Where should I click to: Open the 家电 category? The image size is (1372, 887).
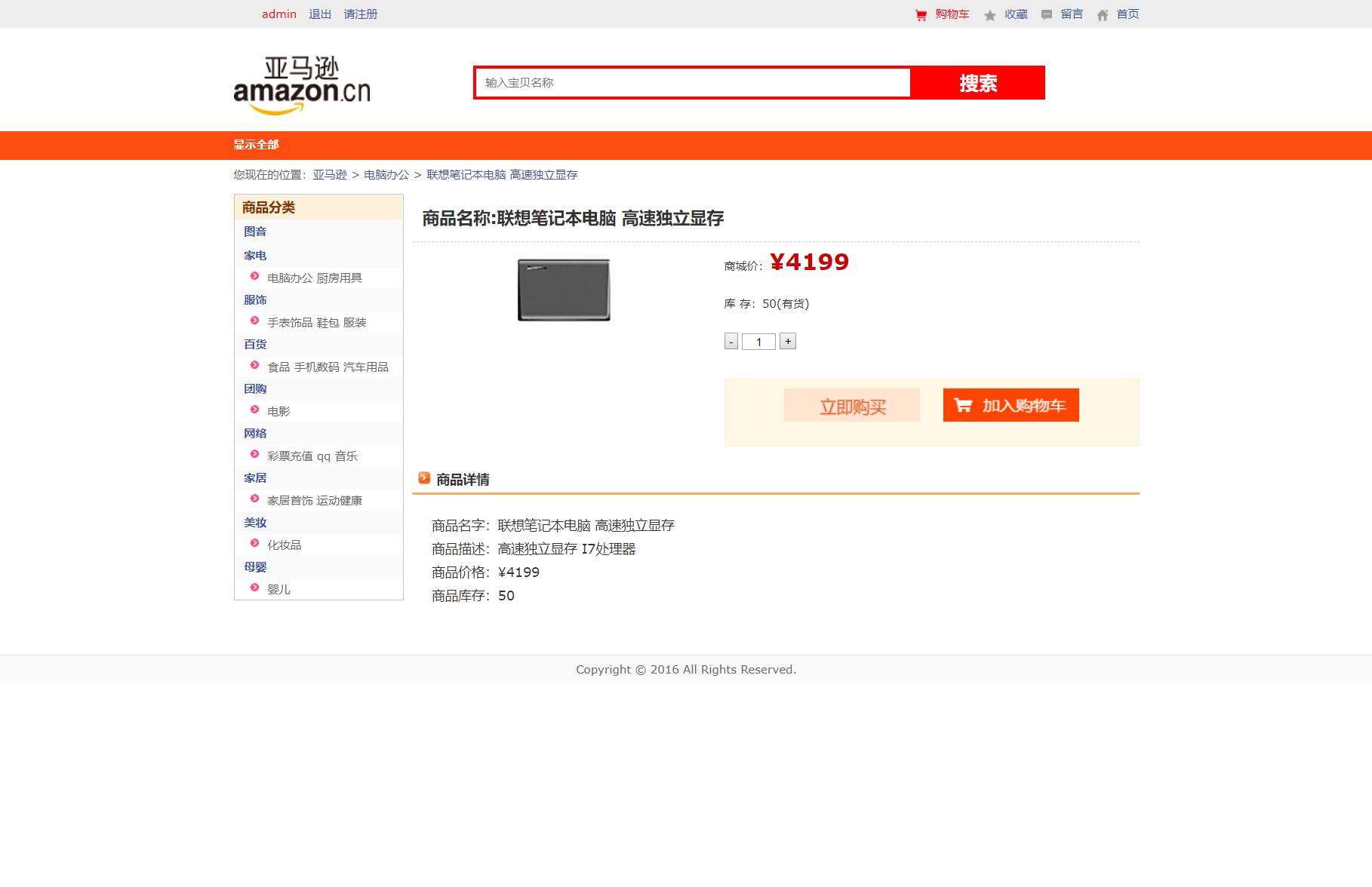pyautogui.click(x=255, y=256)
